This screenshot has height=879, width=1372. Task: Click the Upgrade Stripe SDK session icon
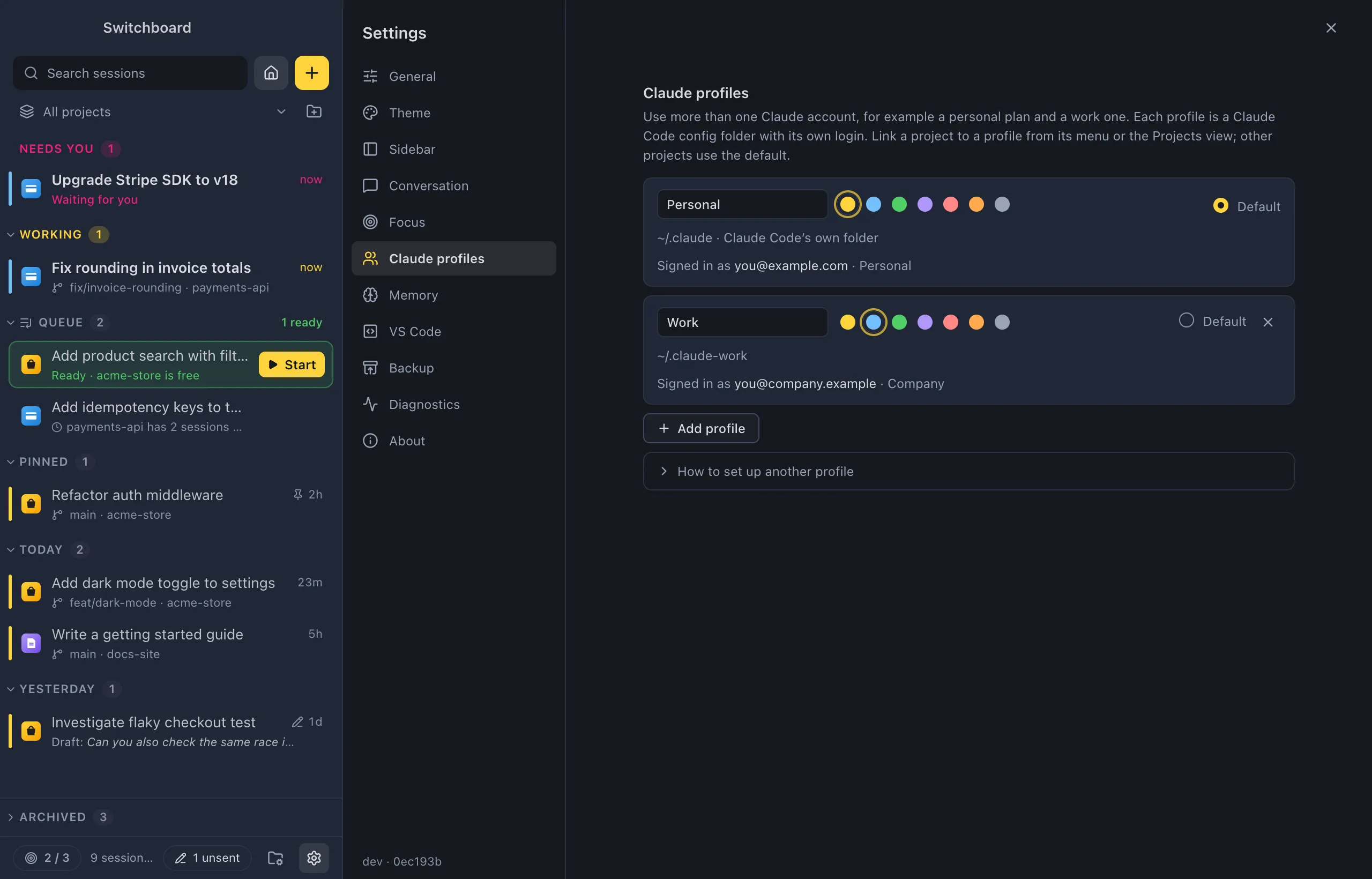[x=31, y=188]
